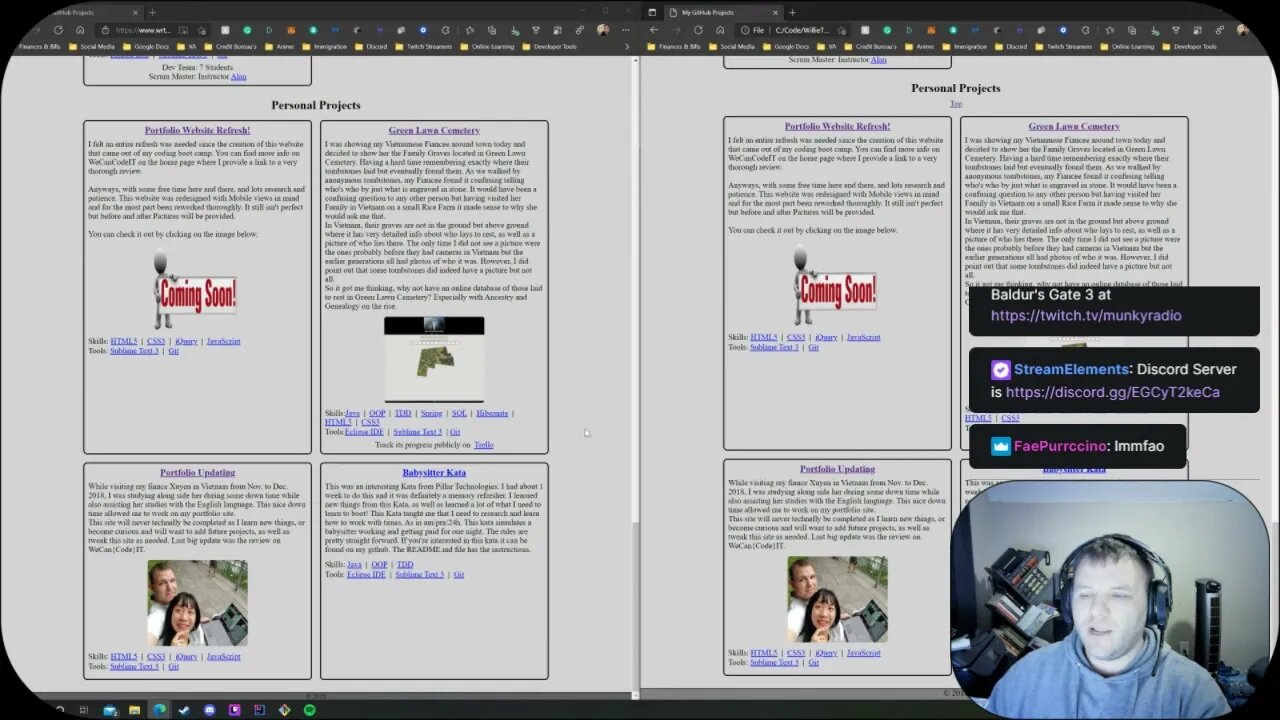Screen dimensions: 1280x720
Task: Open Green Lawn Cemetery link in left window
Action: click(434, 130)
